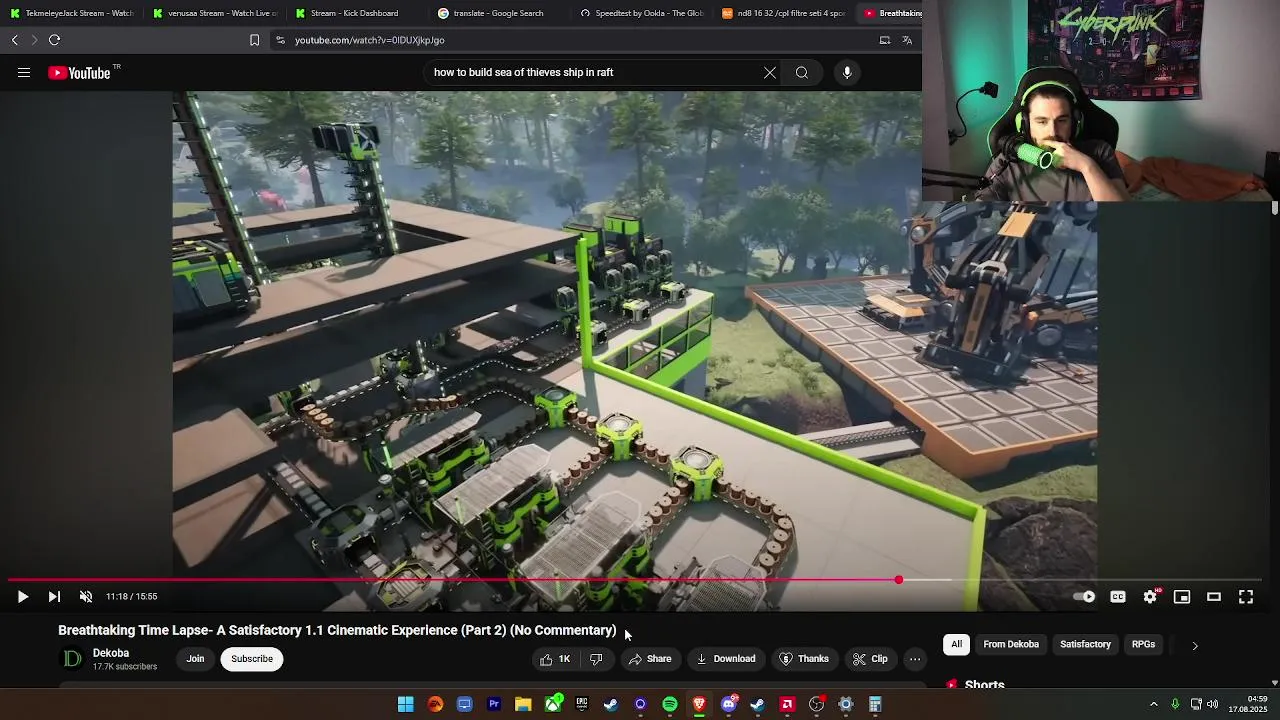1280x720 pixels.
Task: Select the Satisfactory filter chip
Action: click(1085, 645)
